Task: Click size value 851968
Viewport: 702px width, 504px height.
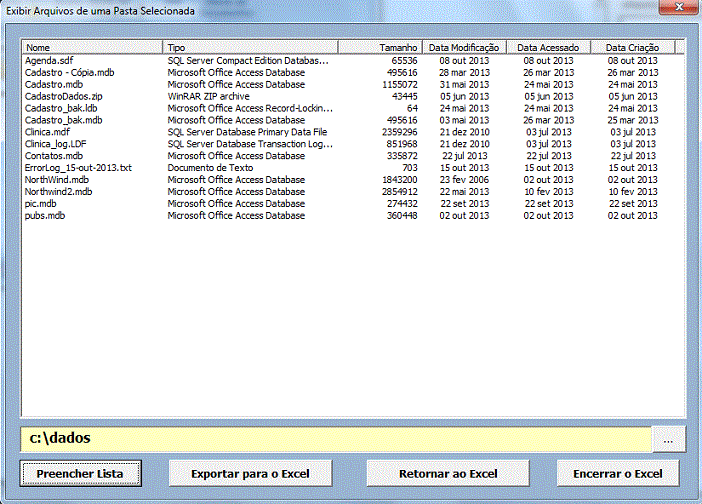Action: (402, 144)
